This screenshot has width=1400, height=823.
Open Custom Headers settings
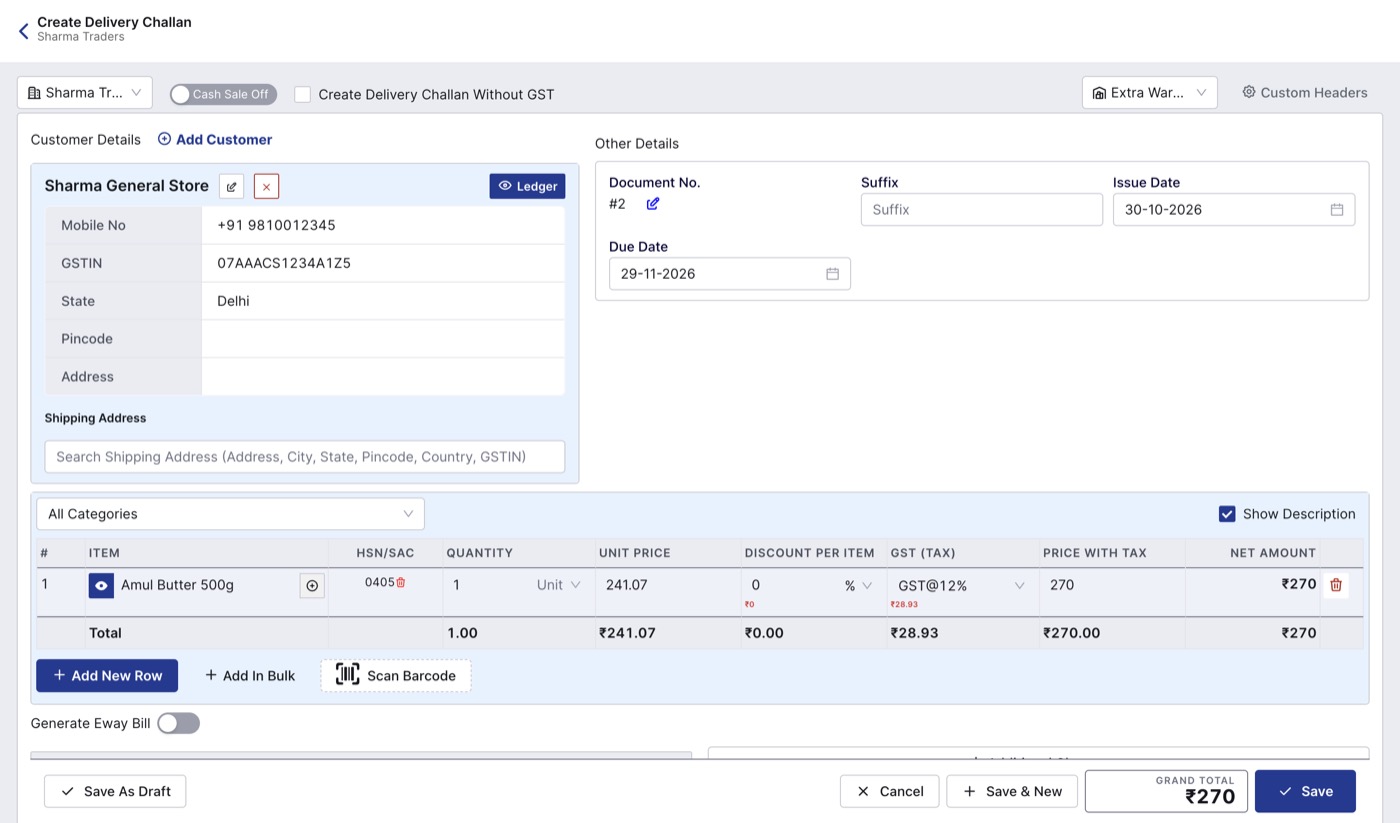(x=1305, y=92)
